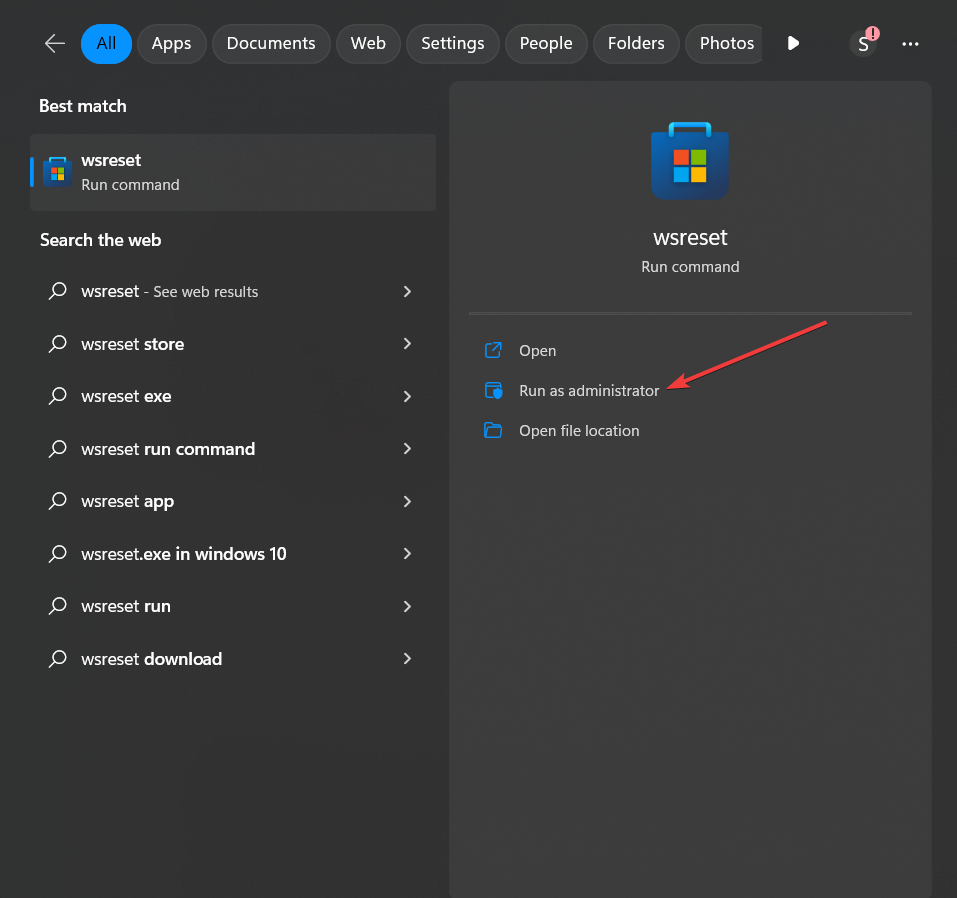
Task: Click search icon beside 'wsreset exe'
Action: coord(57,396)
